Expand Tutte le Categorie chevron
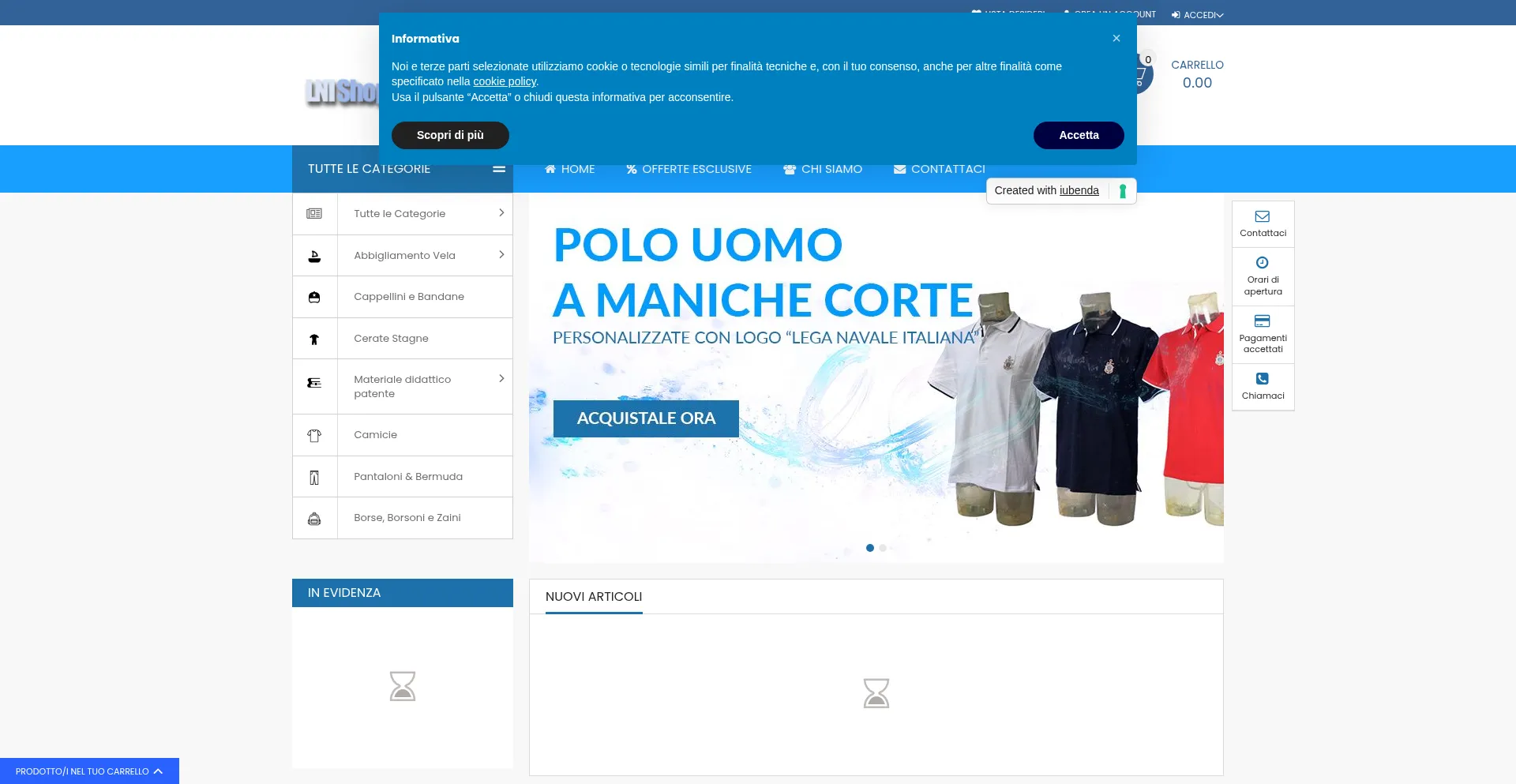 coord(501,213)
